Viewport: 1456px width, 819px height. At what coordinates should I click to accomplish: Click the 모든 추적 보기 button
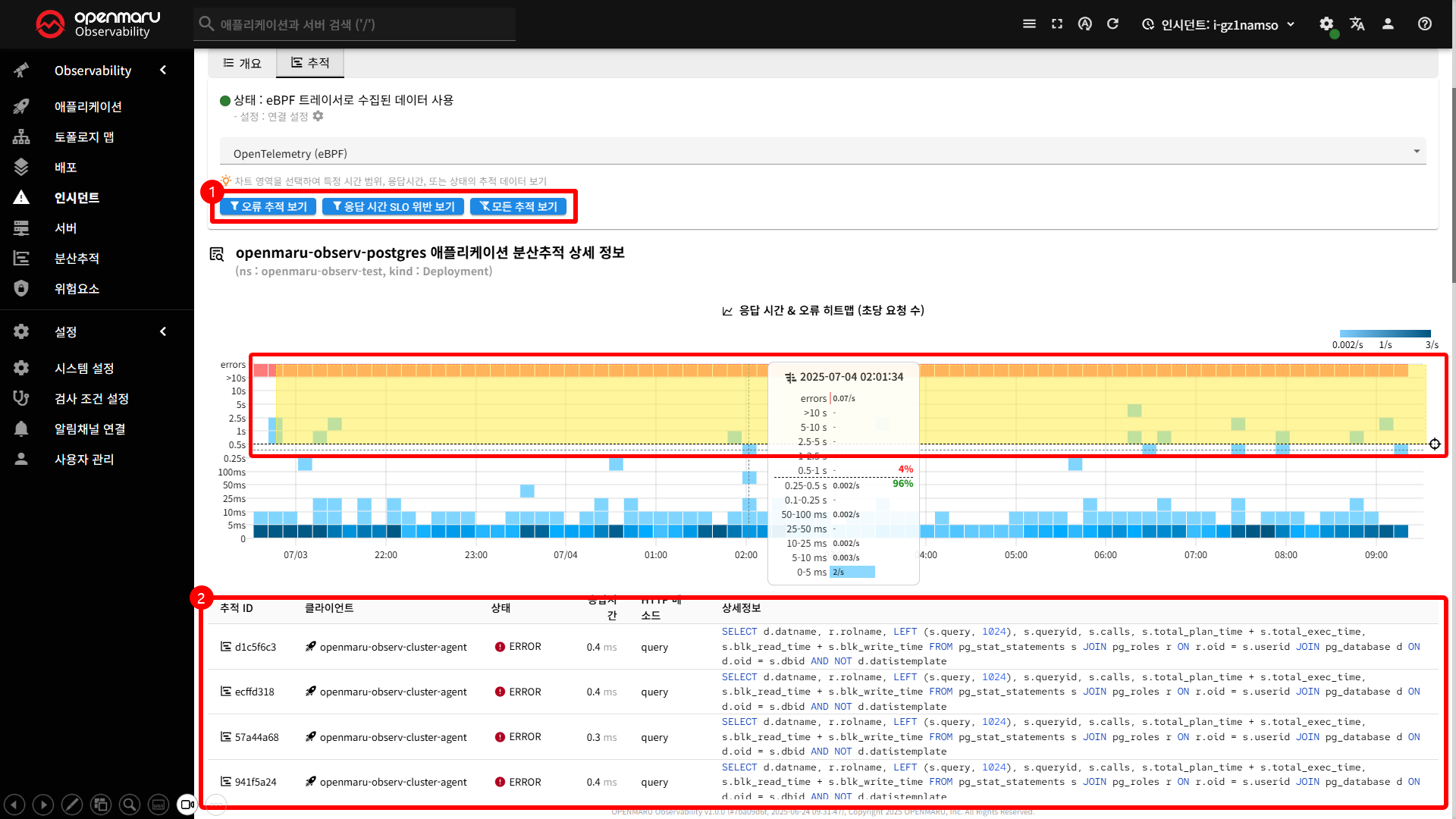(518, 206)
